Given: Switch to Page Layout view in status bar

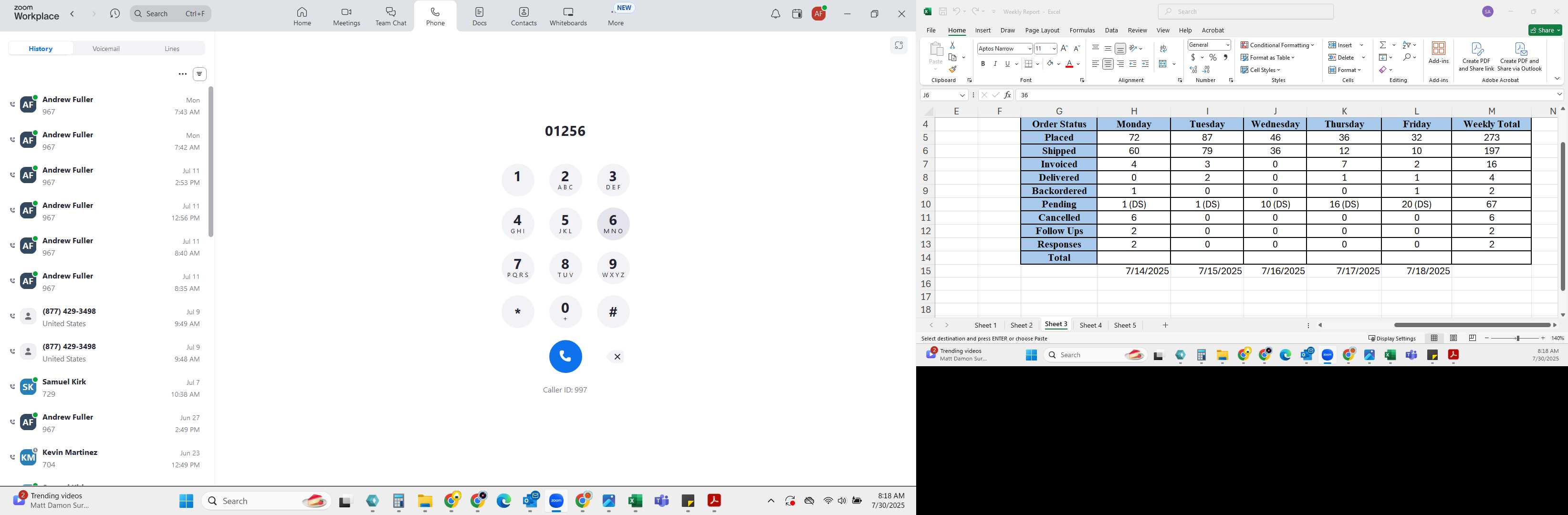Looking at the screenshot, I should coord(1453,338).
